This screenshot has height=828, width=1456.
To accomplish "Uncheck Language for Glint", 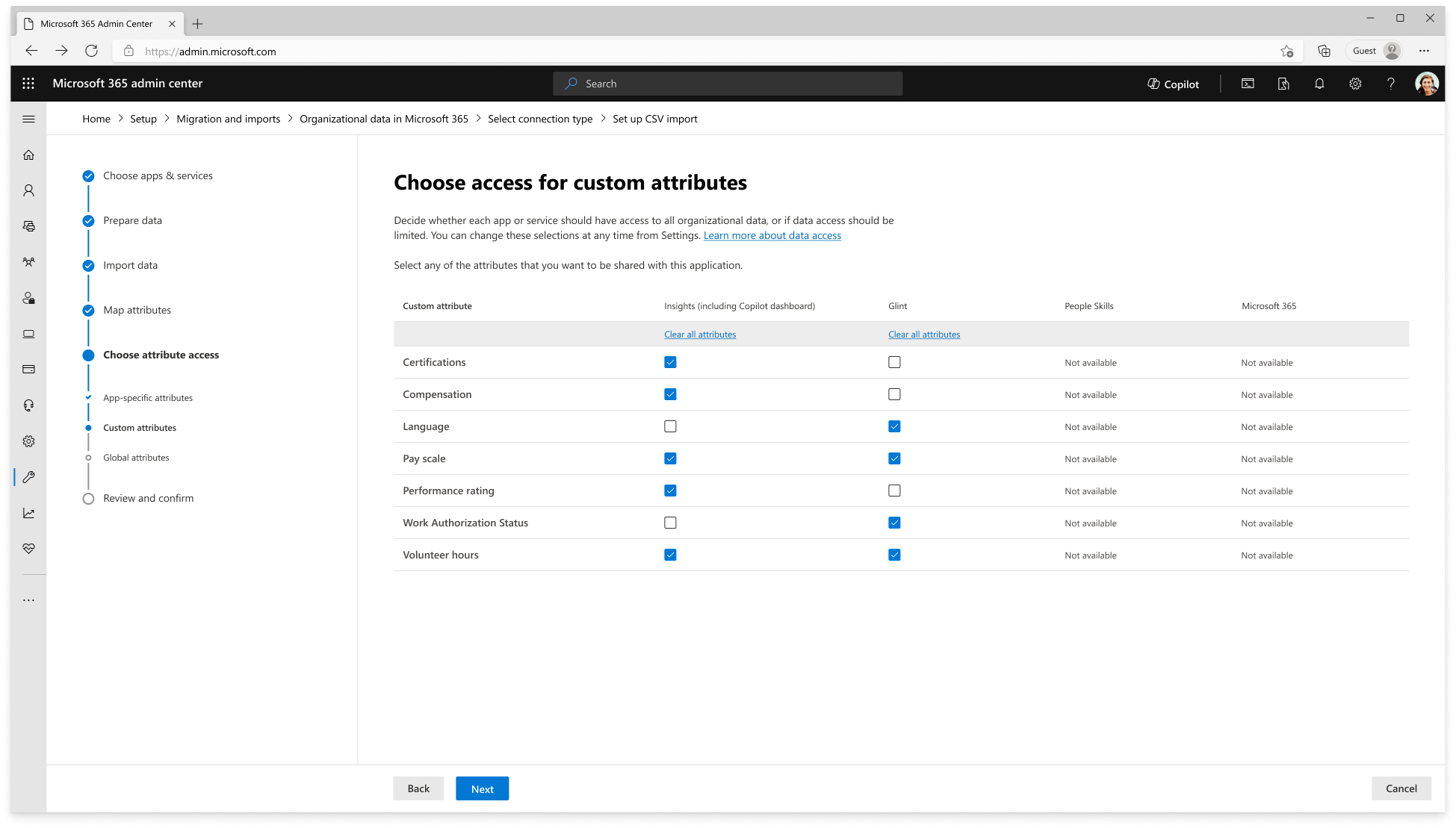I will coord(894,426).
